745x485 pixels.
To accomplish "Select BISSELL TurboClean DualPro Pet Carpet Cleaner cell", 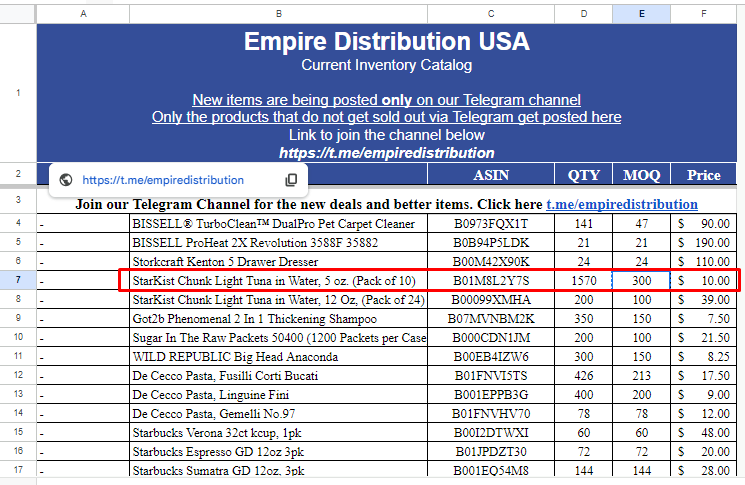I will 278,223.
